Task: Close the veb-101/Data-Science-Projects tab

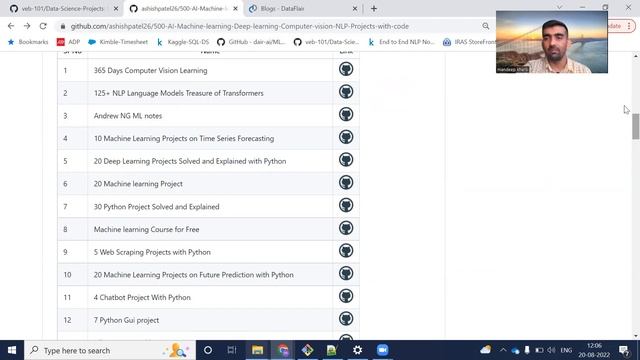Action: click(116, 9)
